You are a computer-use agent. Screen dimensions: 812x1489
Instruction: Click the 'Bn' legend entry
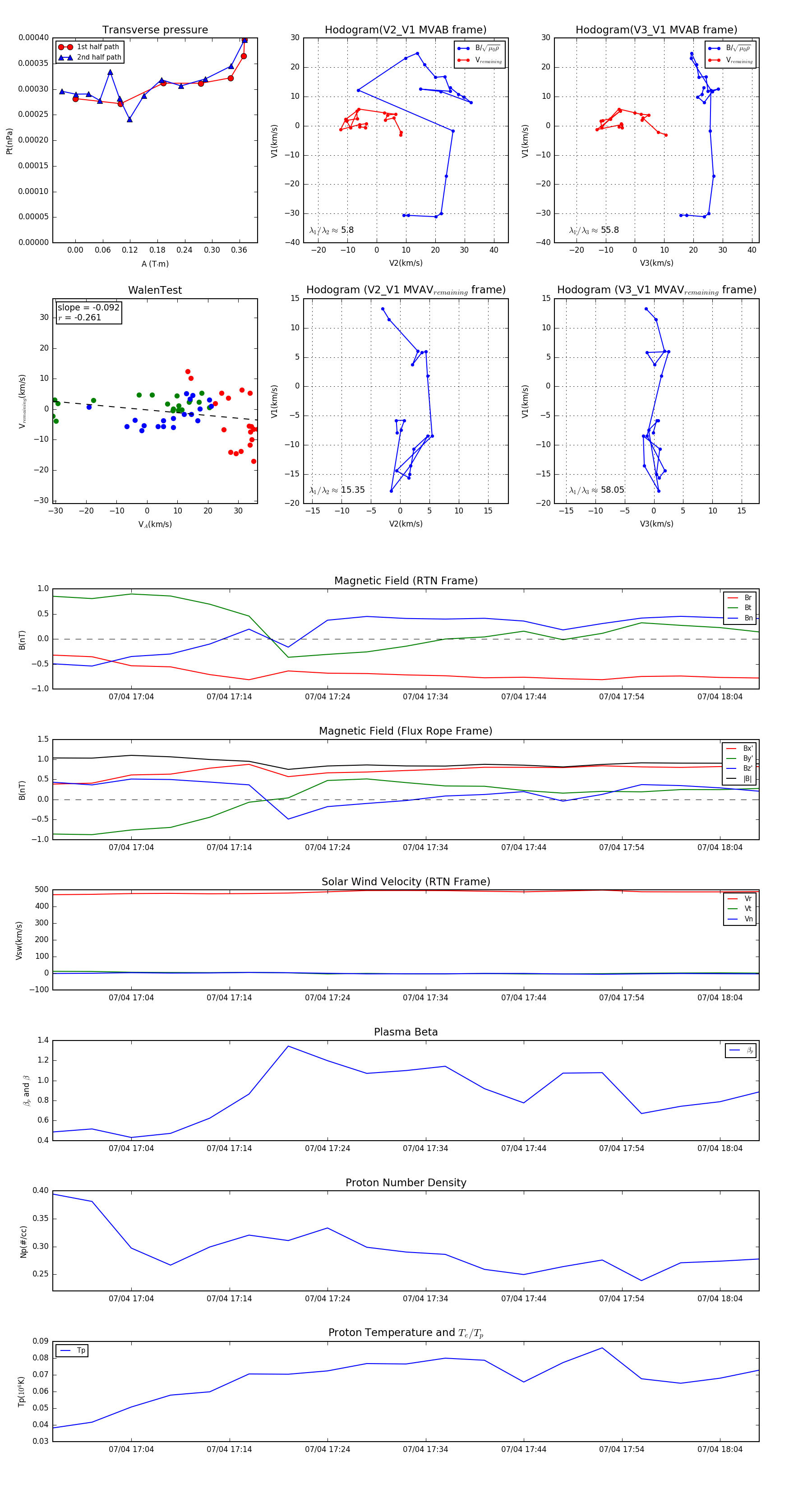[x=740, y=618]
